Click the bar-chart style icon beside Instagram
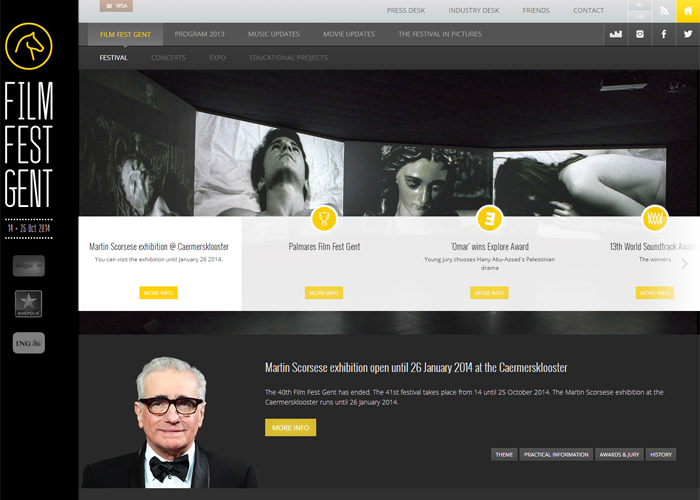Viewport: 700px width, 500px height. tap(616, 34)
